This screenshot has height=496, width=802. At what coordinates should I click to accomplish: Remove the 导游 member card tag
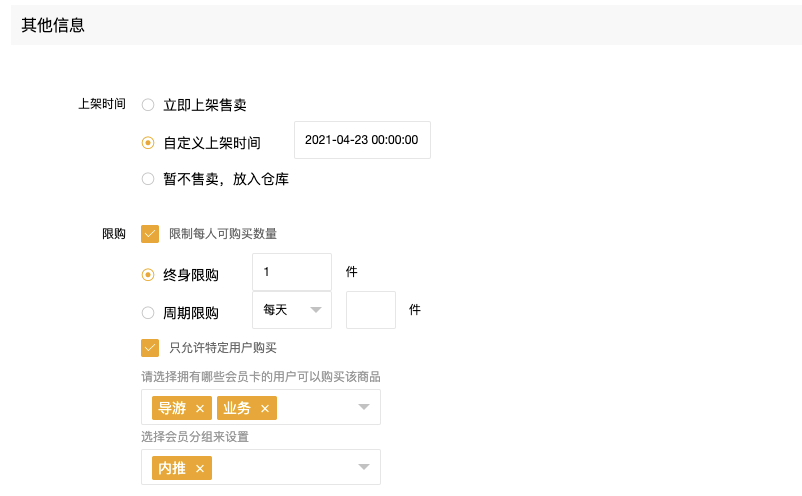[x=200, y=409]
